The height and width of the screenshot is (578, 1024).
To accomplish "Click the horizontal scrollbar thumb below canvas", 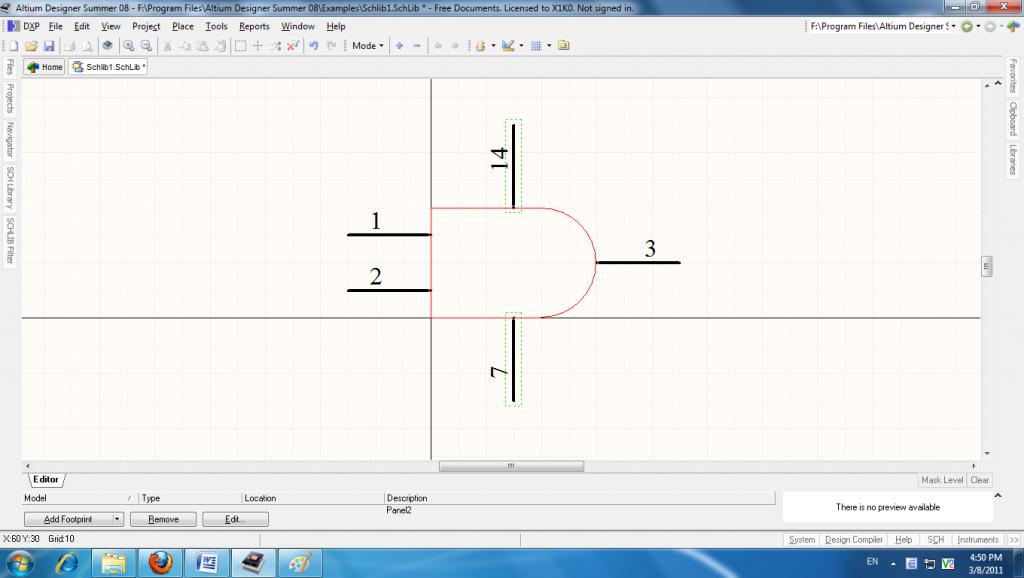I will coord(511,466).
